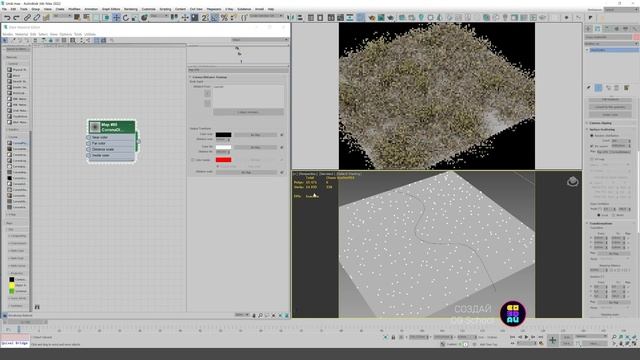The image size is (640, 360).
Task: Switch to the Create command panel tab
Action: tap(589, 29)
